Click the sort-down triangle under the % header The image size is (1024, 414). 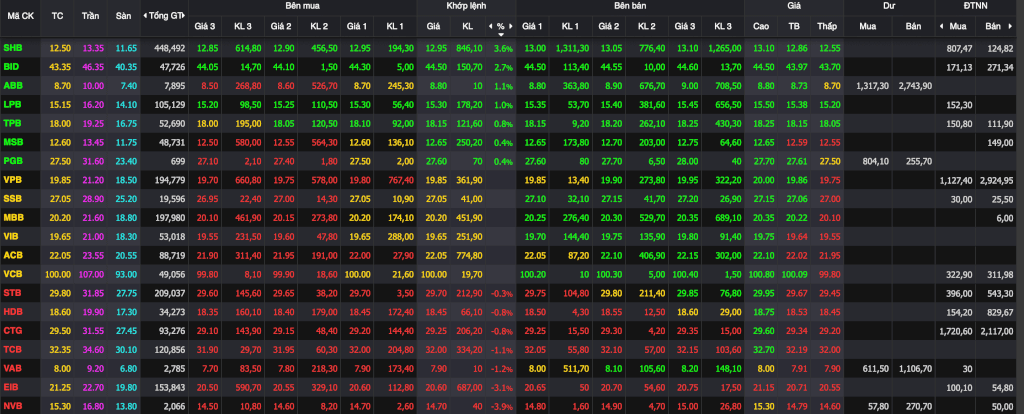(x=500, y=34)
